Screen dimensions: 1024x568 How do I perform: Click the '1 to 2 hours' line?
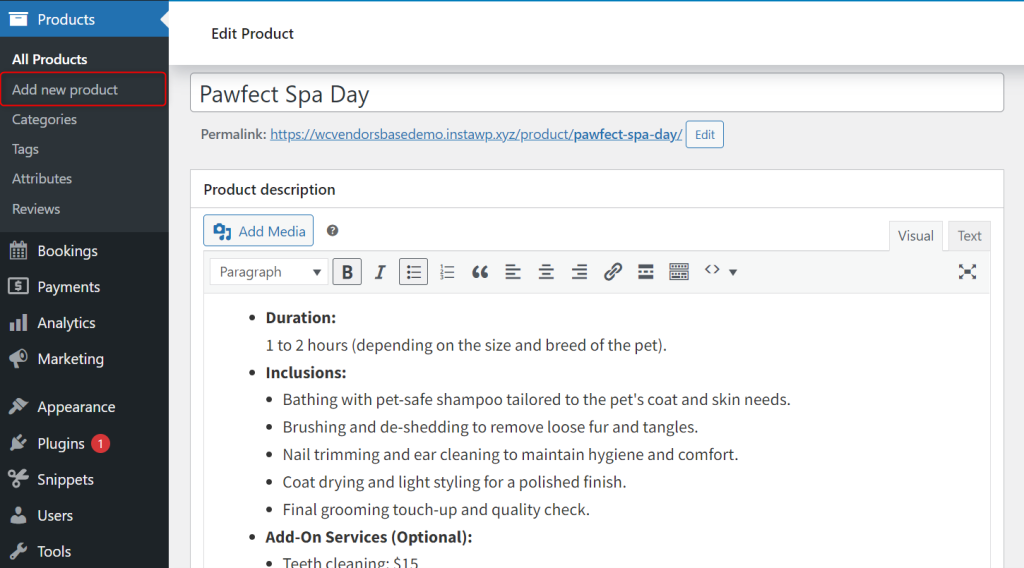tap(466, 345)
